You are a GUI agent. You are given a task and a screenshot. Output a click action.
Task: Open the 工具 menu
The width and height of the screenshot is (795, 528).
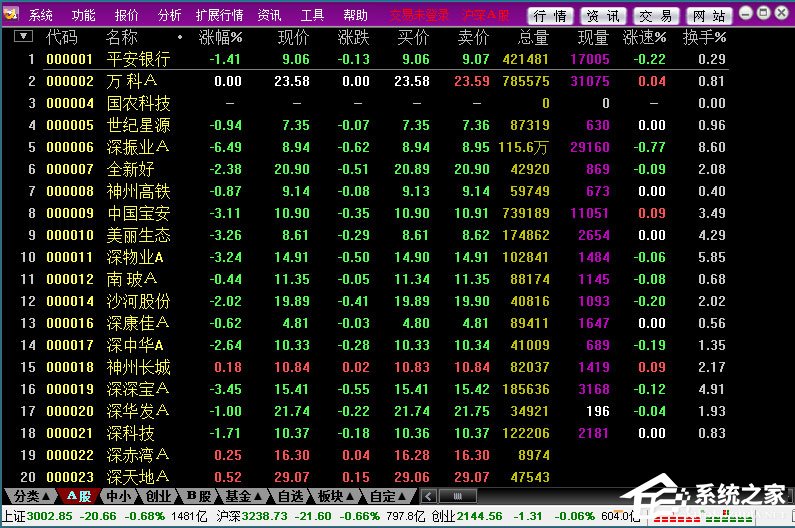312,15
